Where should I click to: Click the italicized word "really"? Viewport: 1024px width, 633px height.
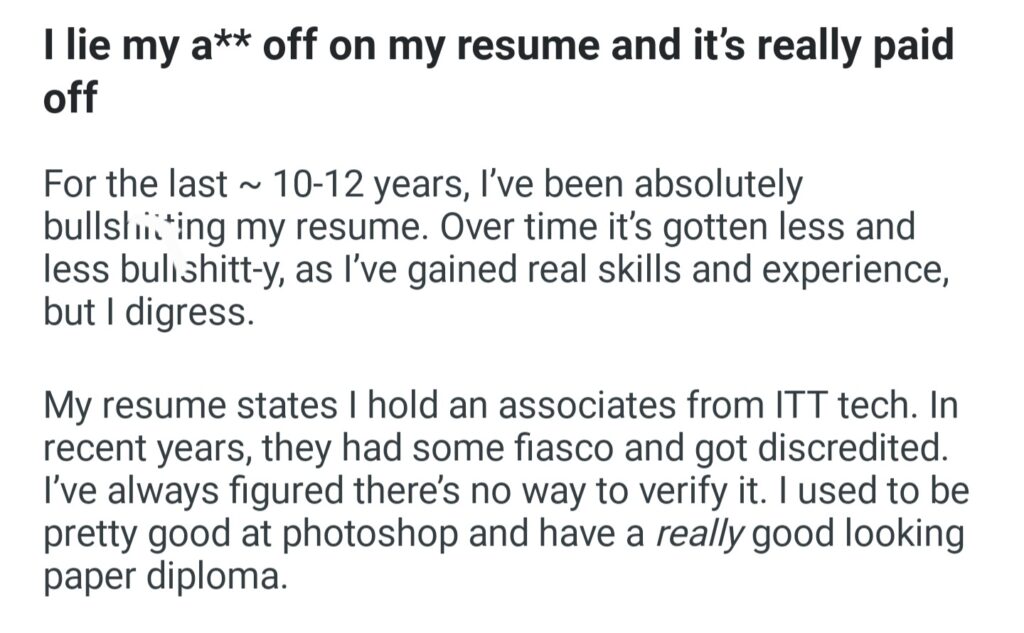(x=699, y=535)
